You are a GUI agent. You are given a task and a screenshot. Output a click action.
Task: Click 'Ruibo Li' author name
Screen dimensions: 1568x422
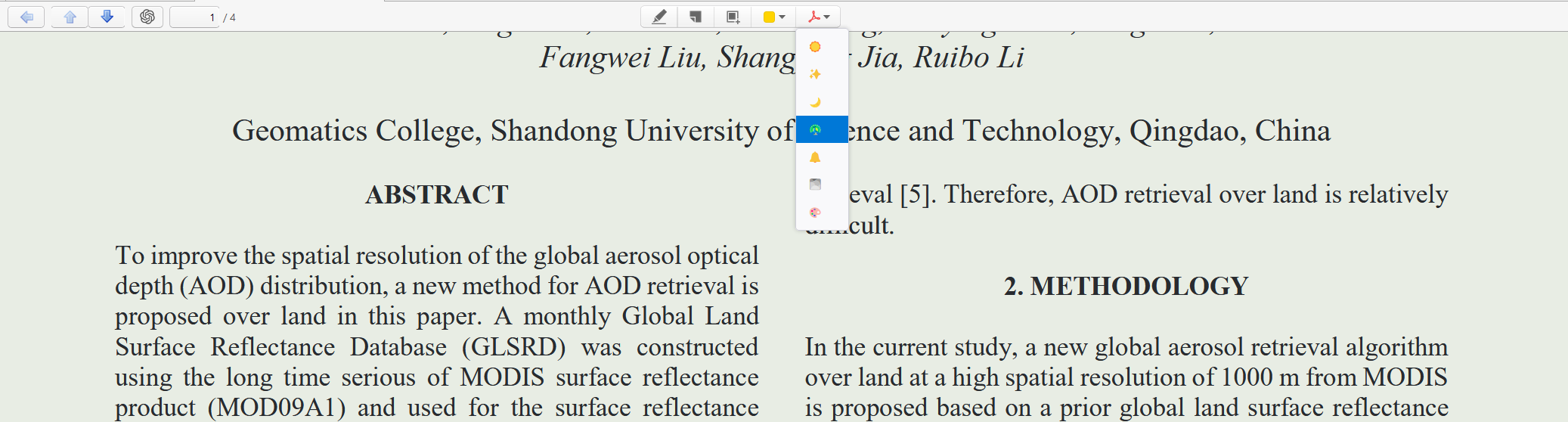pyautogui.click(x=968, y=57)
